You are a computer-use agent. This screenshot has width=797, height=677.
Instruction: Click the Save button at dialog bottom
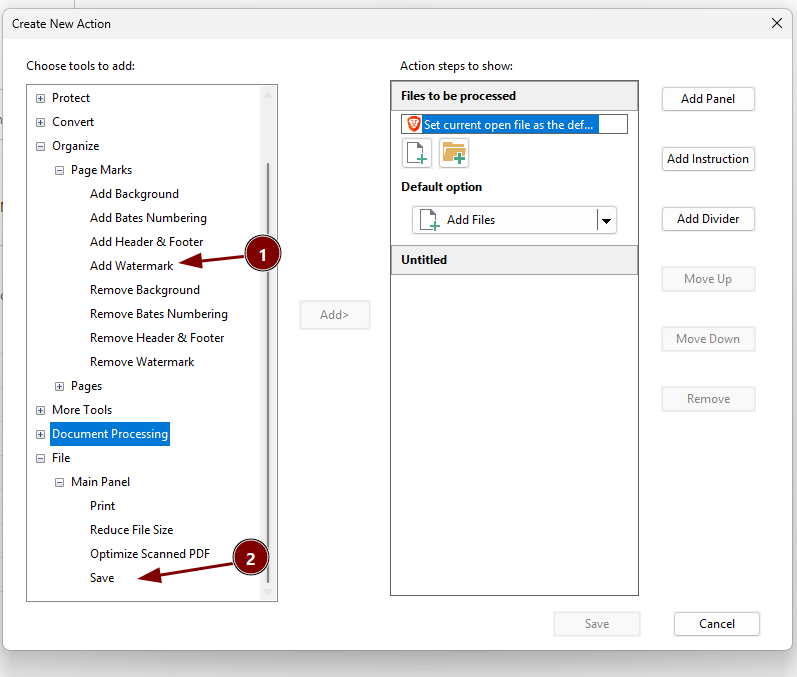click(x=597, y=624)
